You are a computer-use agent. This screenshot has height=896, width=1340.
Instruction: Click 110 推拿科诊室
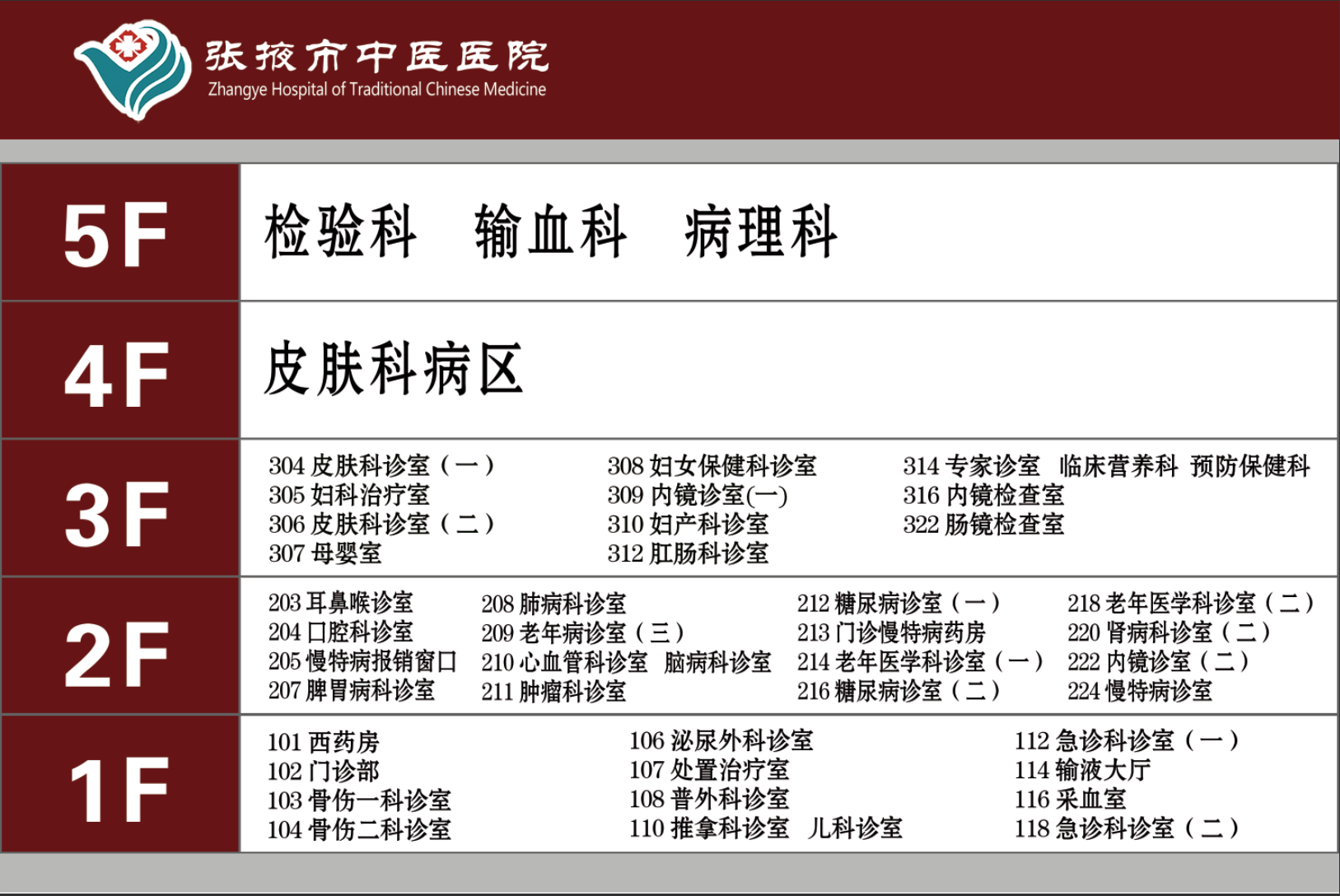tap(709, 828)
